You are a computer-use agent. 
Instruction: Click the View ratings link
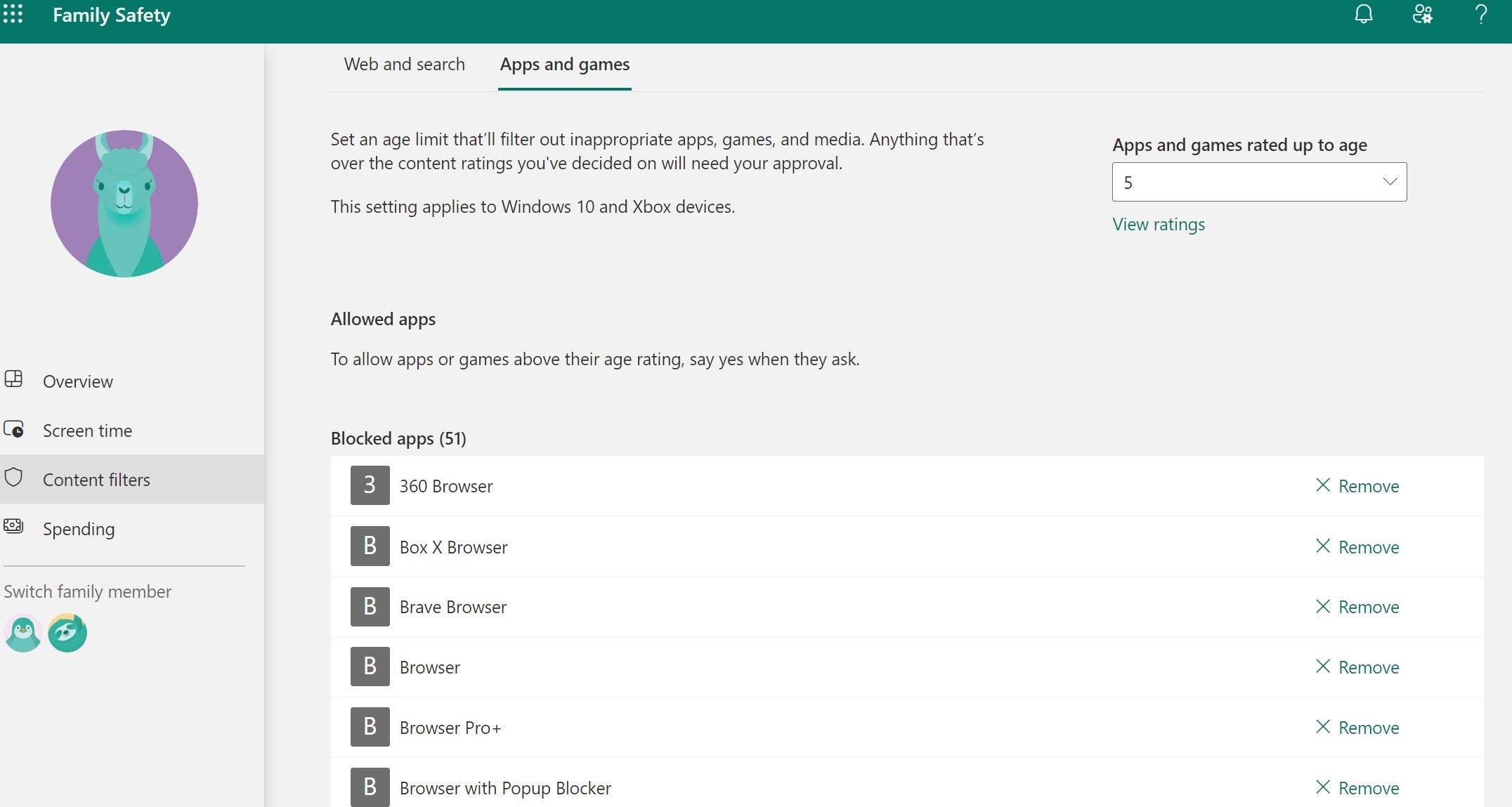point(1159,224)
